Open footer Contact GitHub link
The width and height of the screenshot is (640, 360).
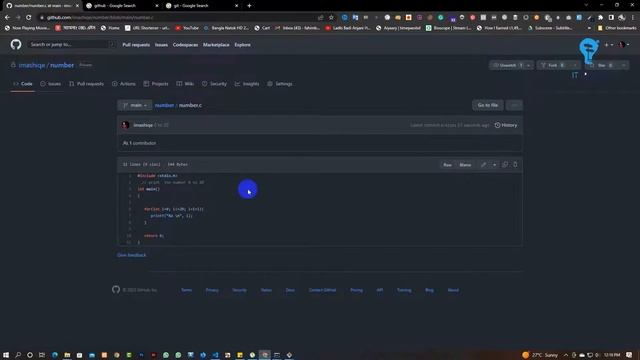pyautogui.click(x=322, y=290)
